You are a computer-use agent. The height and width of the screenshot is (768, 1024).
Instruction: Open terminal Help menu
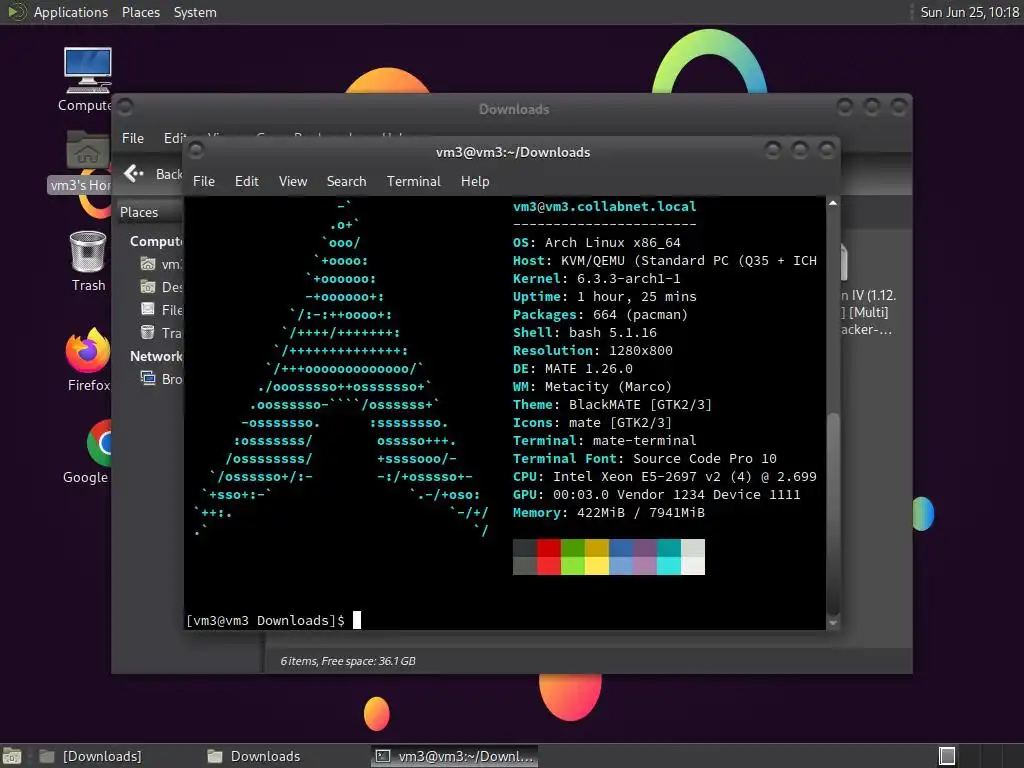pyautogui.click(x=475, y=181)
